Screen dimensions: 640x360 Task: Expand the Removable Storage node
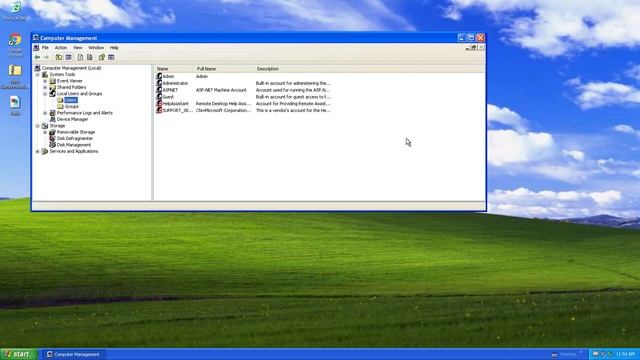45,132
